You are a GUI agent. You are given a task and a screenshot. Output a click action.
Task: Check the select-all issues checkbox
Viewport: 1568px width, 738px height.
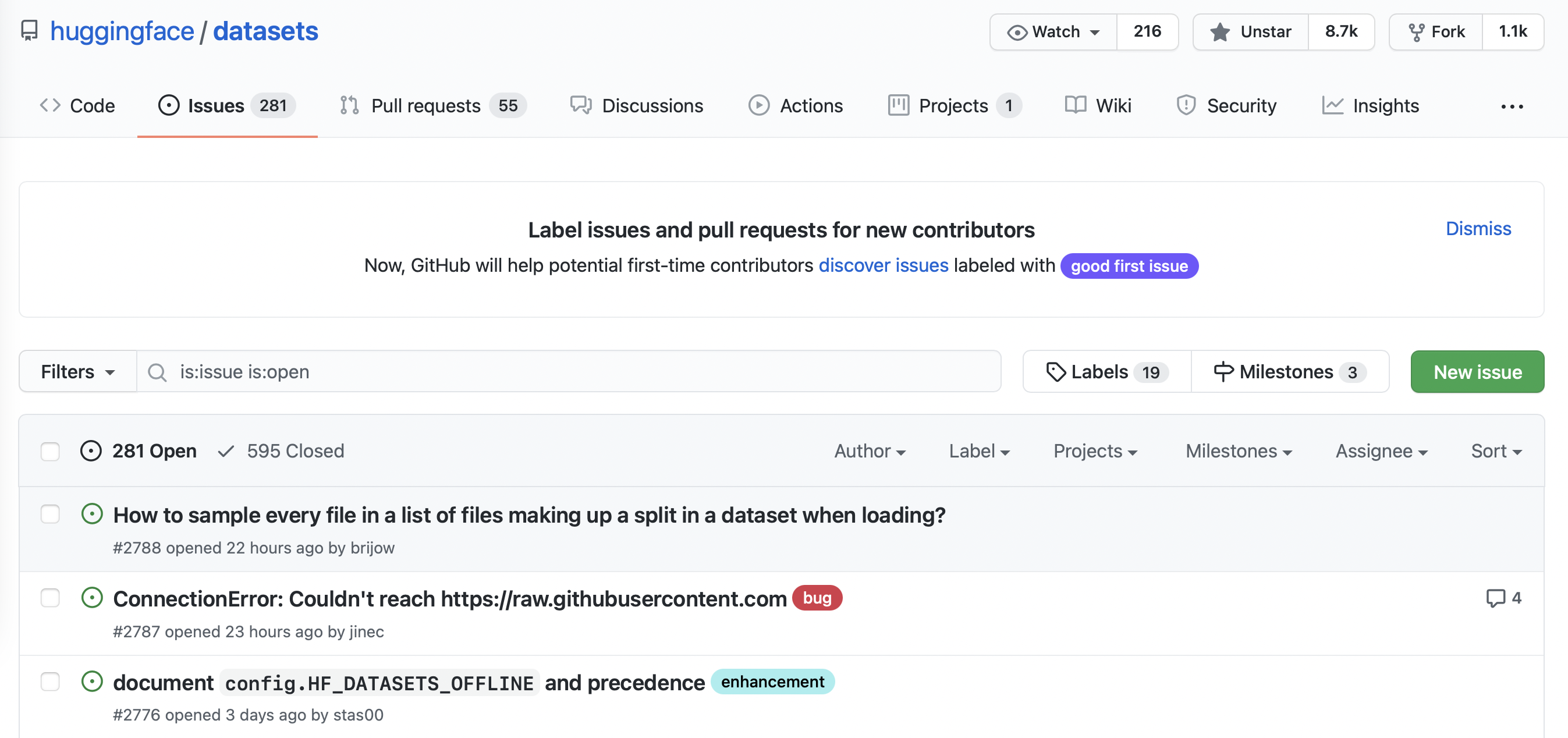pos(50,451)
